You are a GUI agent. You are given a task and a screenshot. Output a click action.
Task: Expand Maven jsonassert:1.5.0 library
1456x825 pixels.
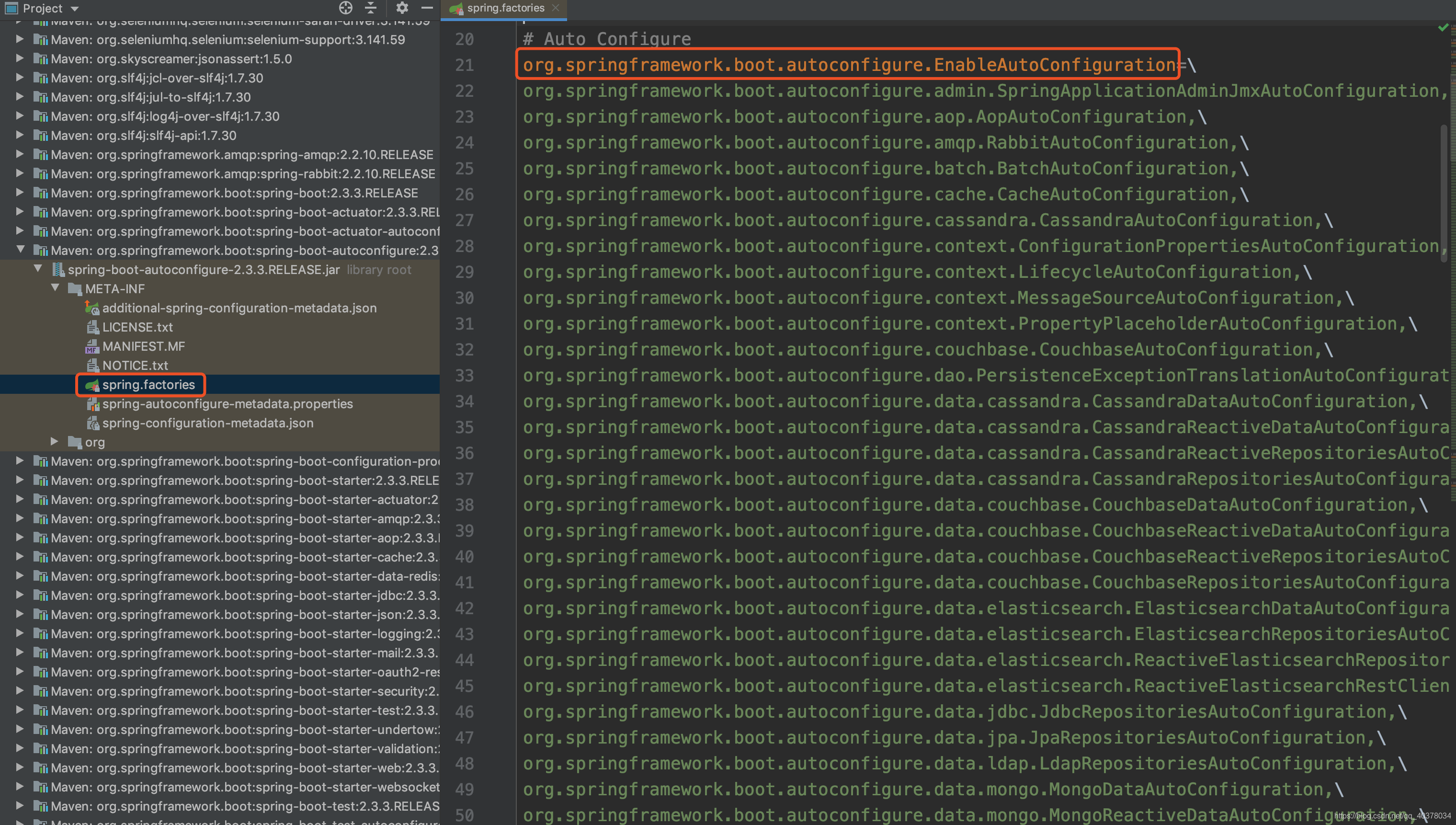pos(20,58)
